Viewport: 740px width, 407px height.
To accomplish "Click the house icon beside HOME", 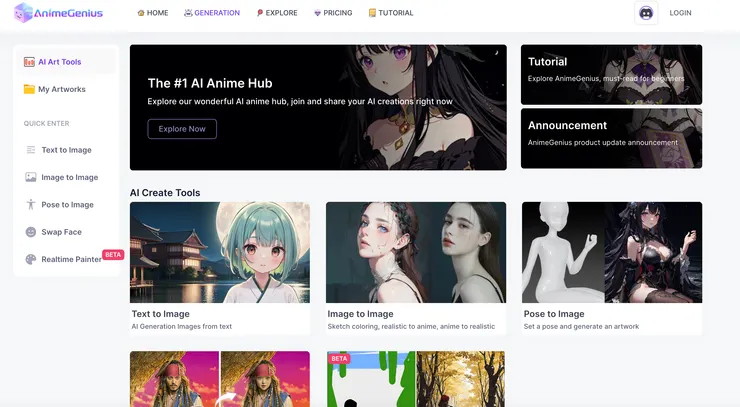I will (x=141, y=13).
